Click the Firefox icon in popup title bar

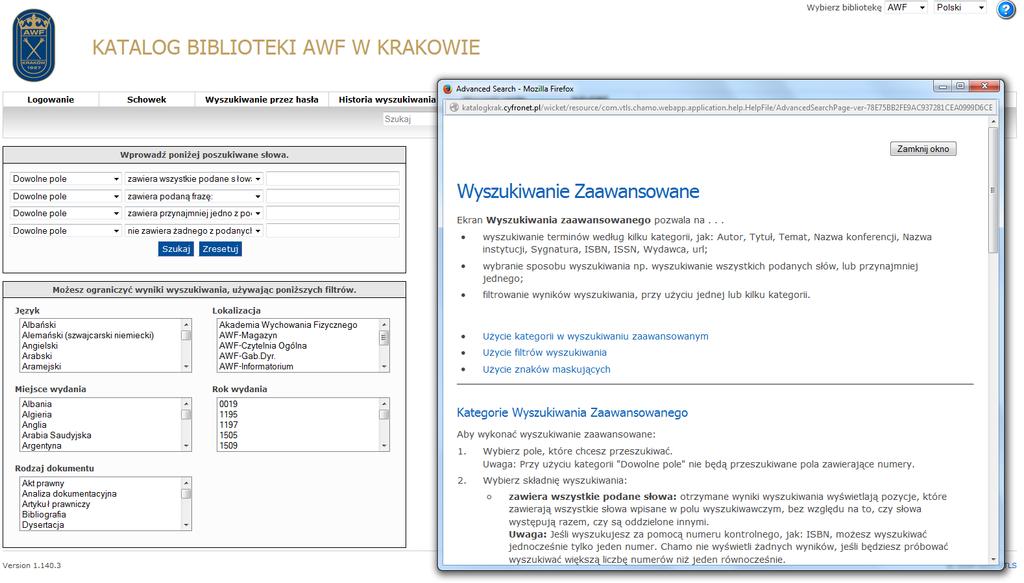[x=447, y=89]
